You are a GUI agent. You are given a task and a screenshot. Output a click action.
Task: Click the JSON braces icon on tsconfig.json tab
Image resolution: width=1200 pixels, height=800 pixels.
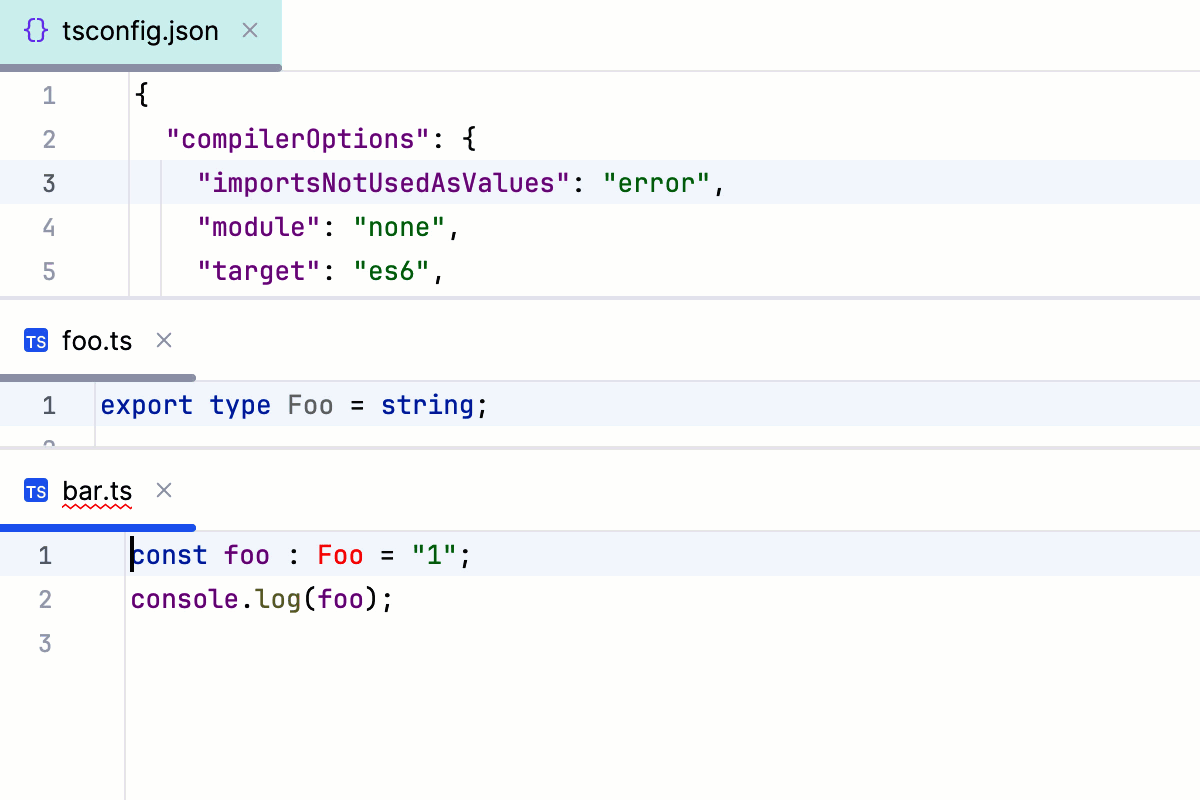click(x=36, y=31)
